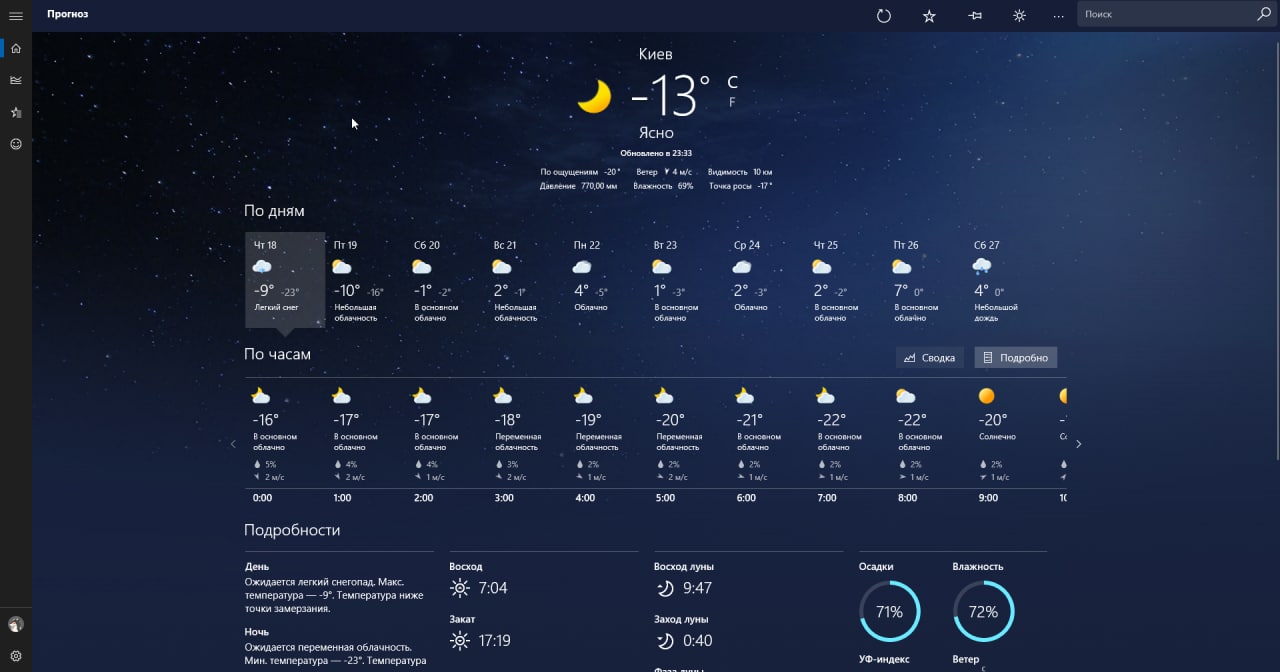Switch units to Fahrenheit
This screenshot has width=1280, height=672.
(x=732, y=102)
